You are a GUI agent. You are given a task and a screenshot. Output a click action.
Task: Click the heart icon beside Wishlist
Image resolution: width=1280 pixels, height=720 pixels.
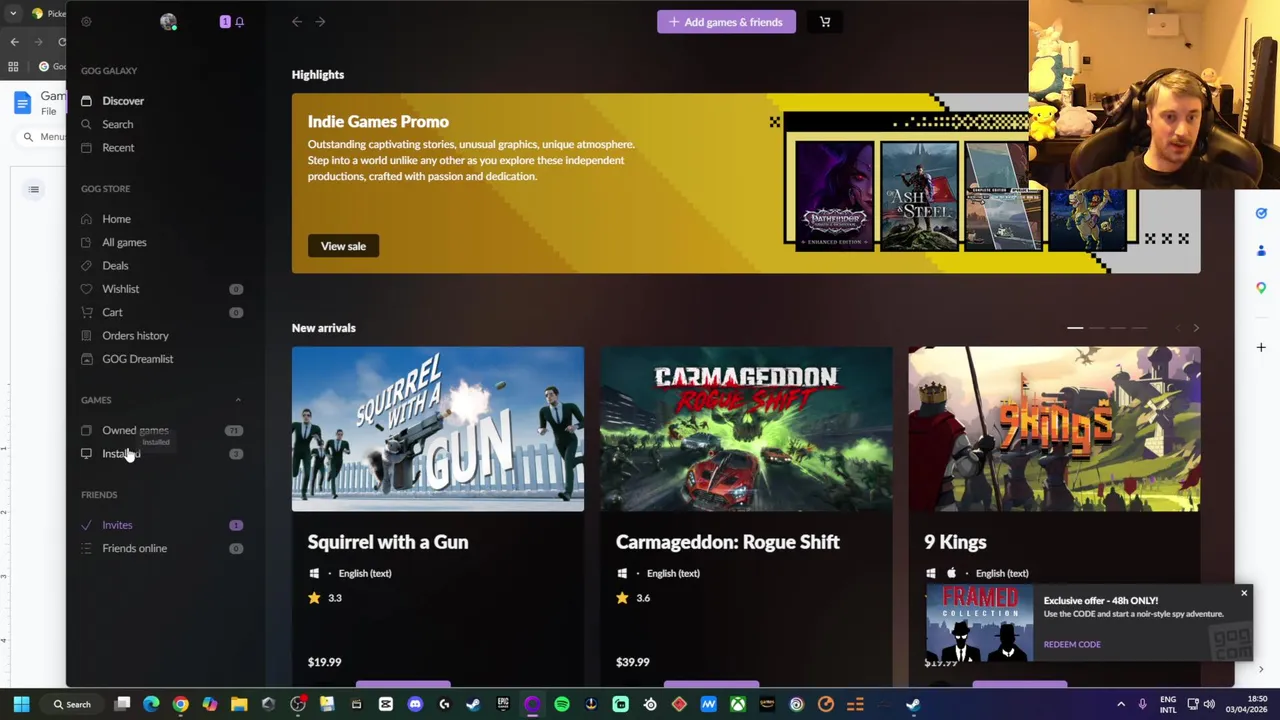(x=86, y=289)
